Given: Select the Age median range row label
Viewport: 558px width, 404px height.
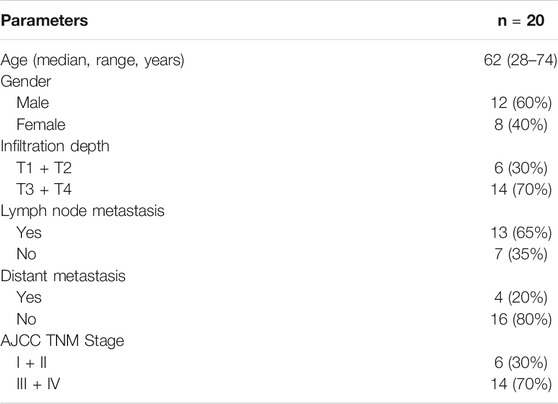Looking at the screenshot, I should 93,60.
